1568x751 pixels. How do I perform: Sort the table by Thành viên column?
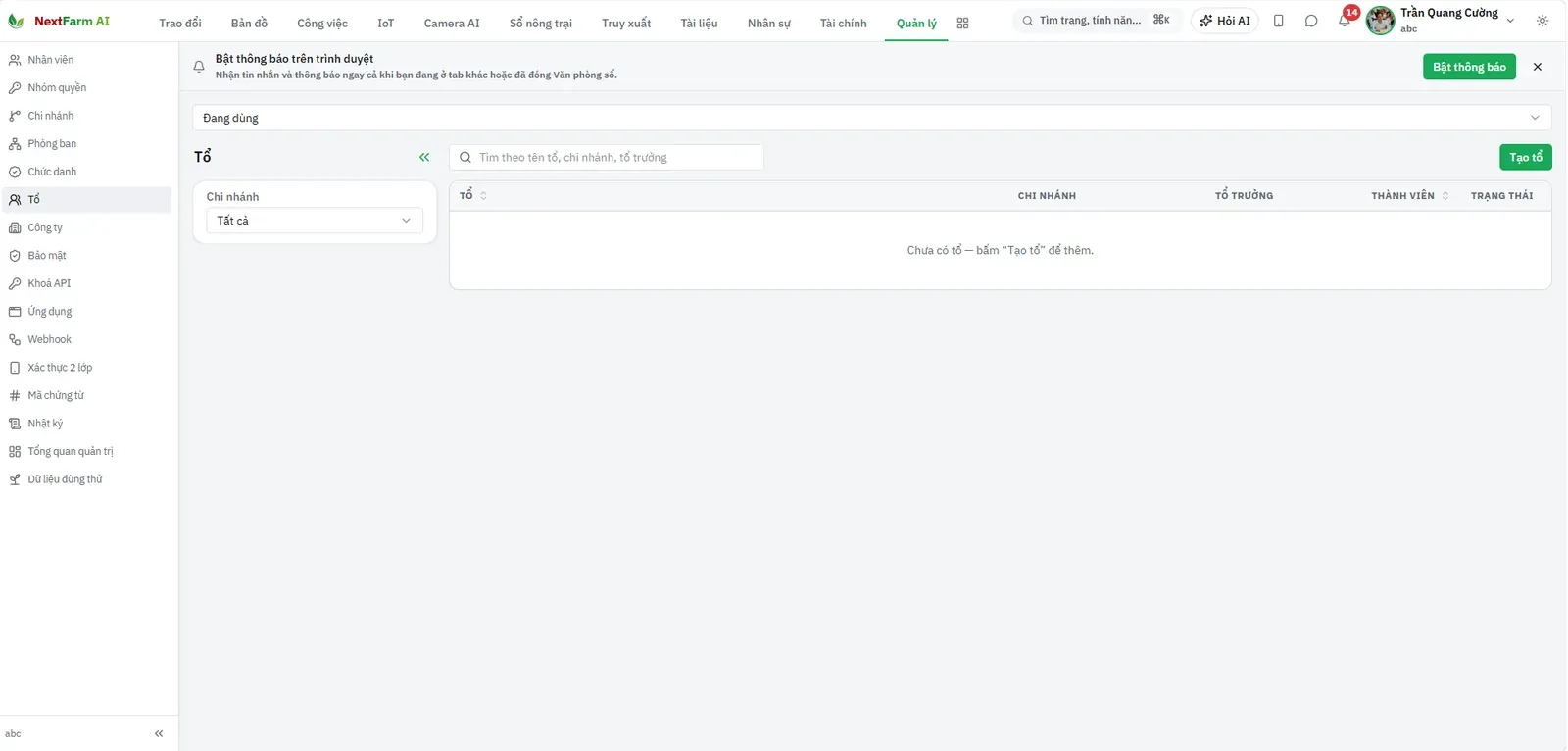(1410, 196)
